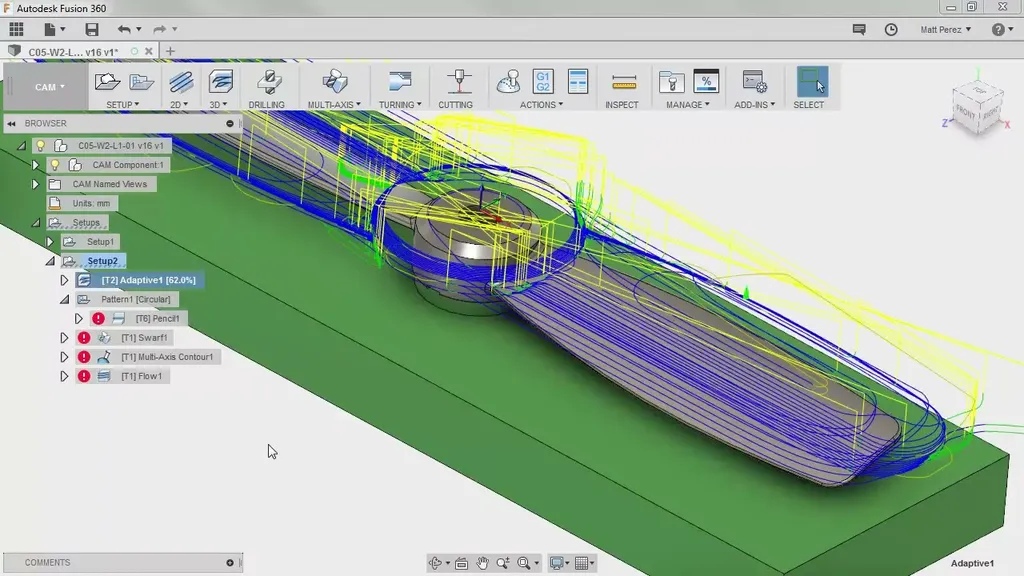The height and width of the screenshot is (576, 1024).
Task: Open the CAM workspace dropdown
Action: pos(48,87)
